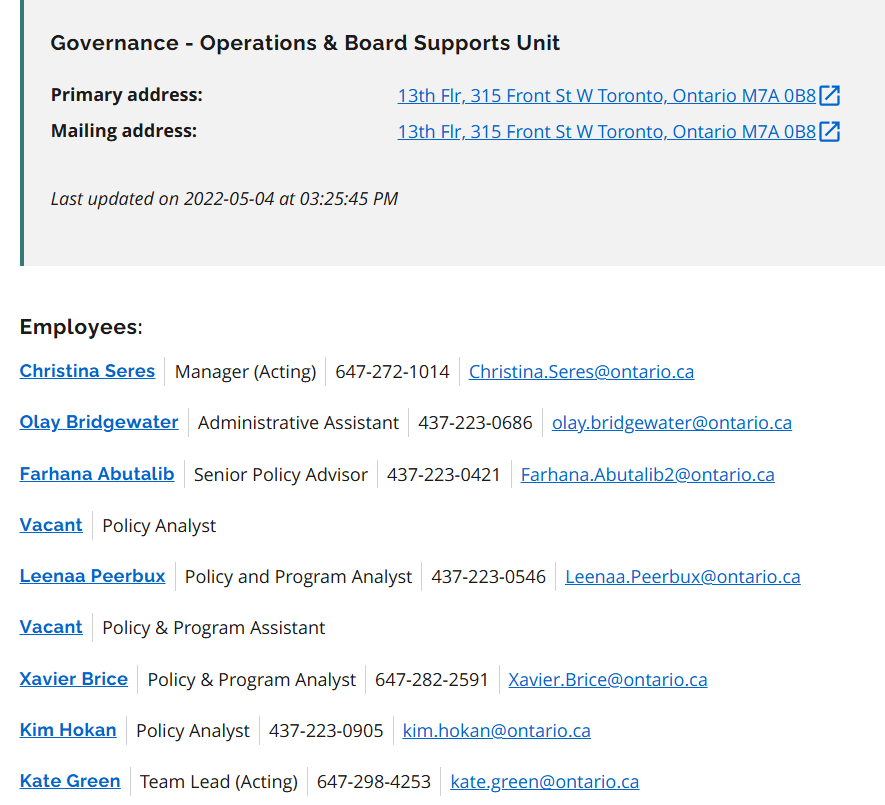Open the Vacant Policy & Program Assistant position

click(x=51, y=627)
